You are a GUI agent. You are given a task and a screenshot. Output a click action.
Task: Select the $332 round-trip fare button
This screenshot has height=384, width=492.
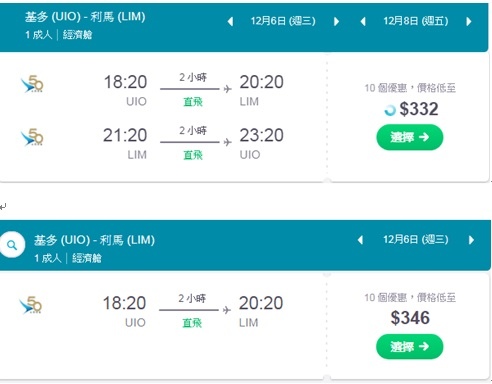[x=410, y=137]
